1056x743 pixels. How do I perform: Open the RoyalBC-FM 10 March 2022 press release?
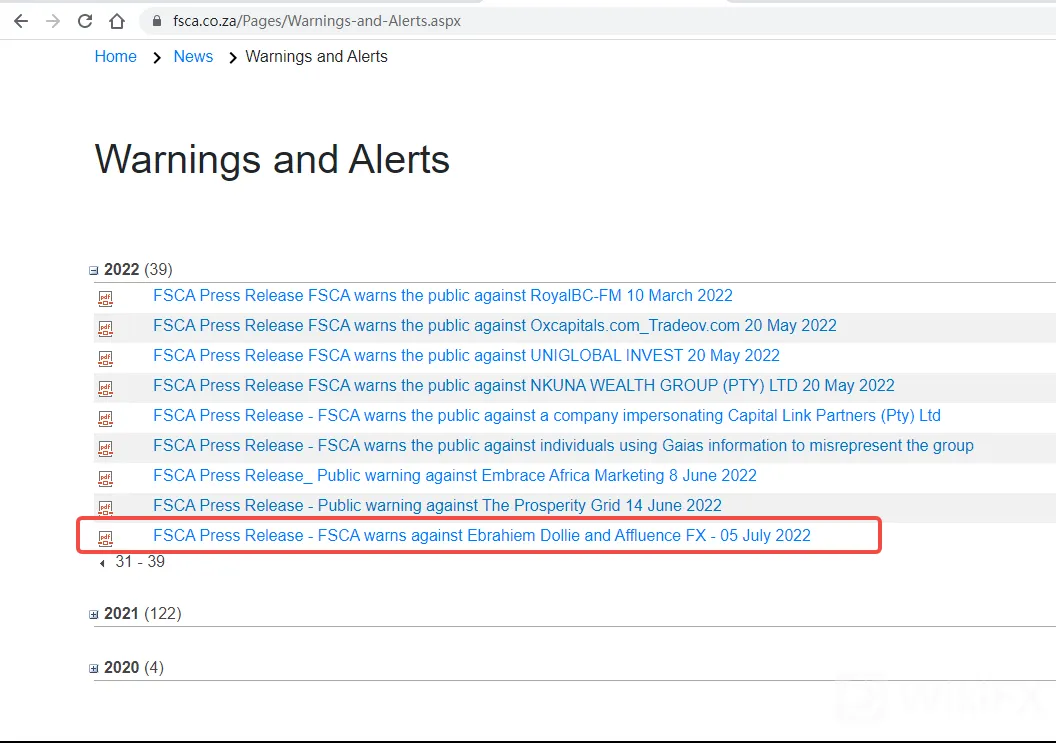point(442,296)
